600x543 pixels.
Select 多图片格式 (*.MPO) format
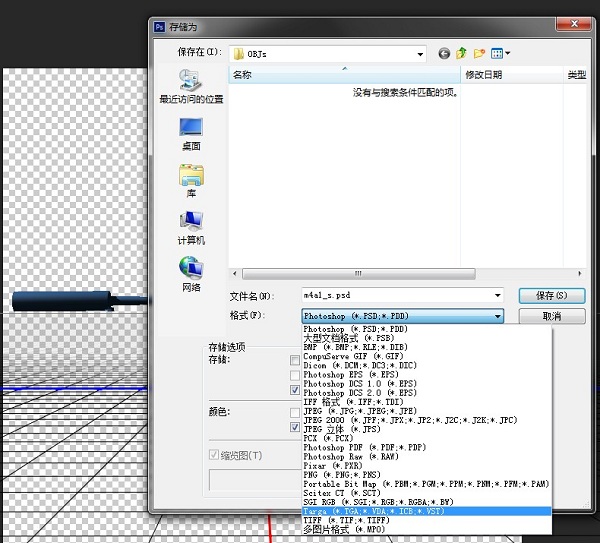click(x=427, y=530)
